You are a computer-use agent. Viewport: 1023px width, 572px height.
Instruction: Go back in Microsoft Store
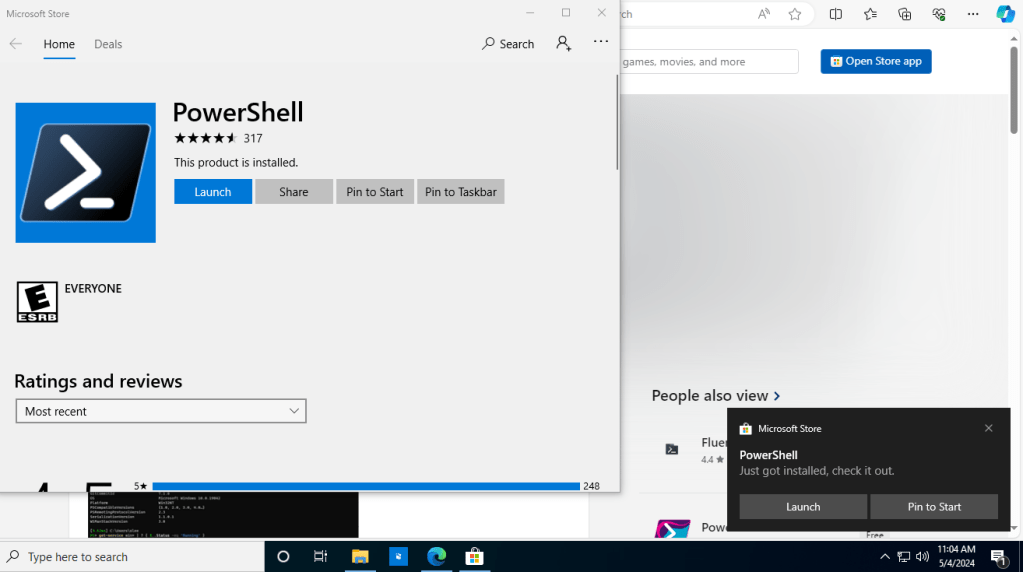coord(16,44)
